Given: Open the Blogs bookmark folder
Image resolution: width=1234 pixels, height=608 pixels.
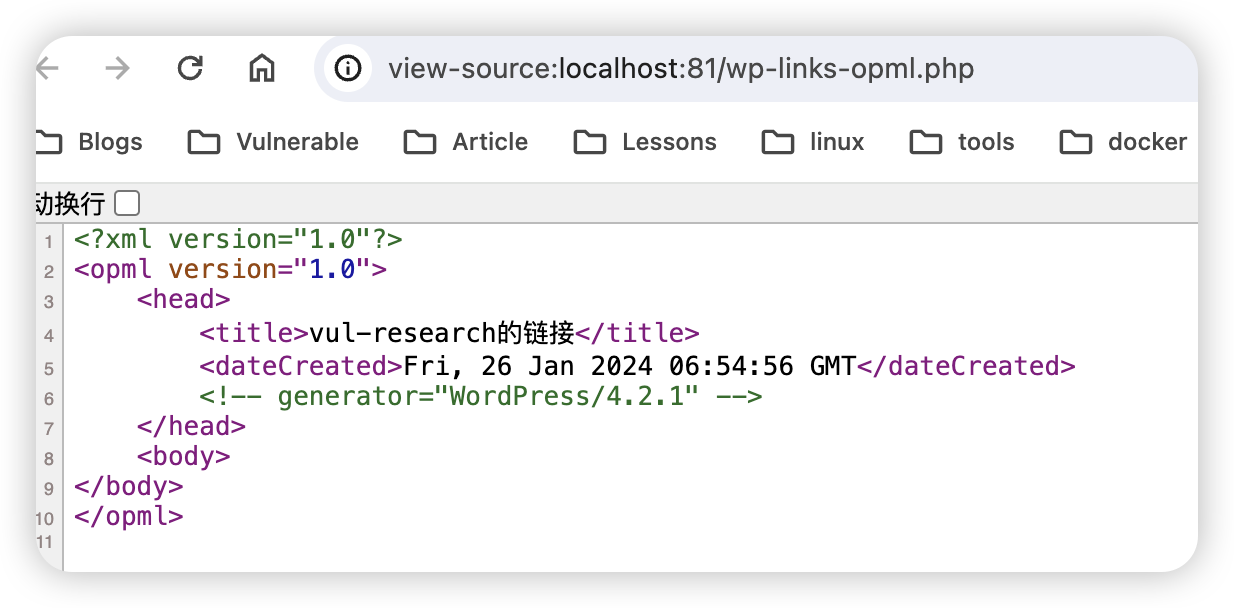Looking at the screenshot, I should pyautogui.click(x=92, y=142).
